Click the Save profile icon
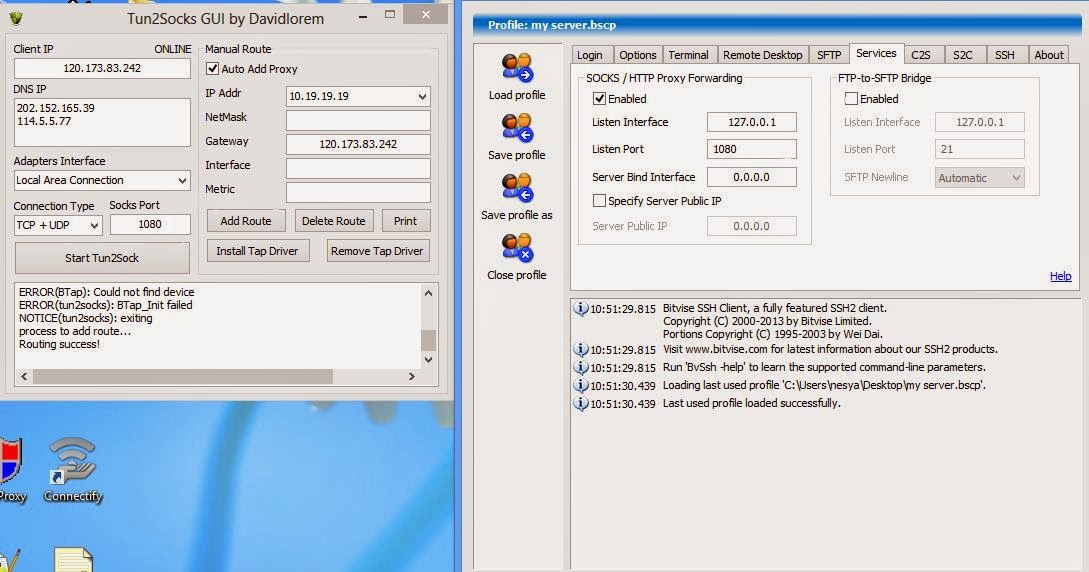This screenshot has height=572, width=1089. coord(517,128)
